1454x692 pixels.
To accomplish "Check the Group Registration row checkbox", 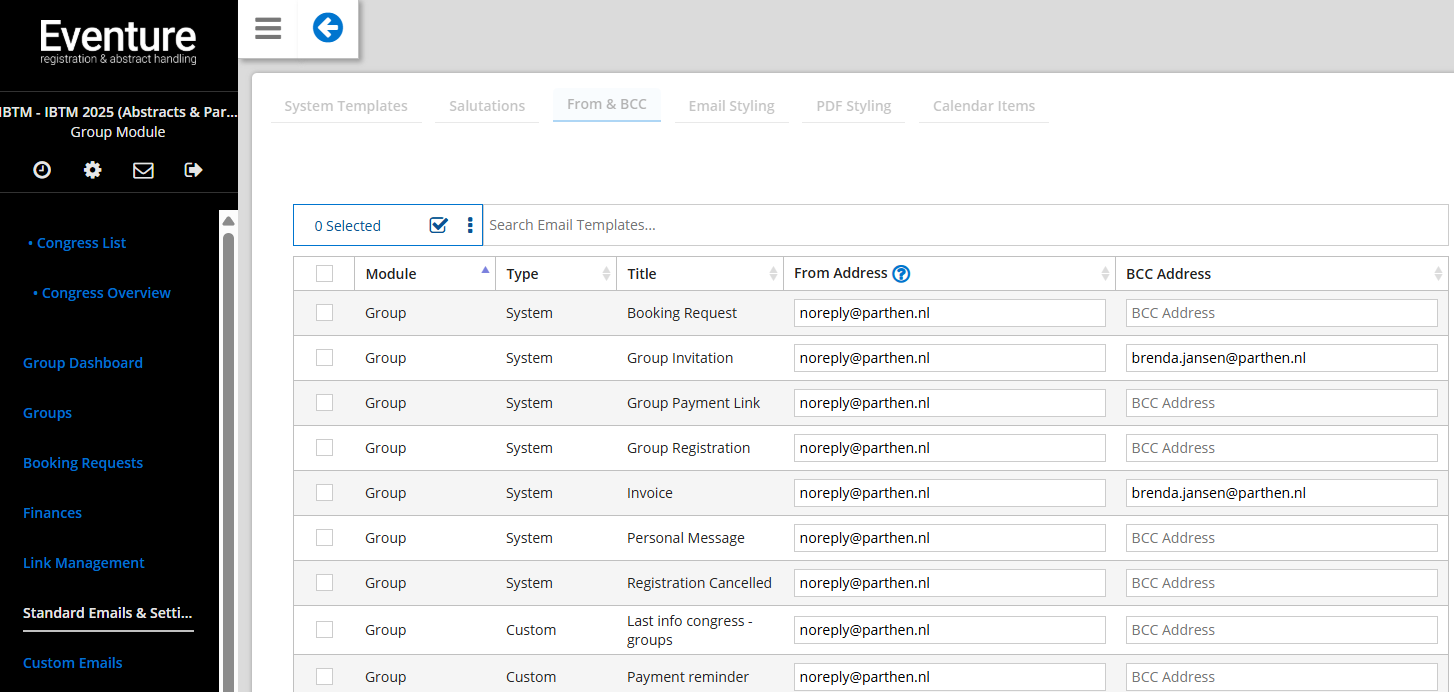I will pos(324,447).
